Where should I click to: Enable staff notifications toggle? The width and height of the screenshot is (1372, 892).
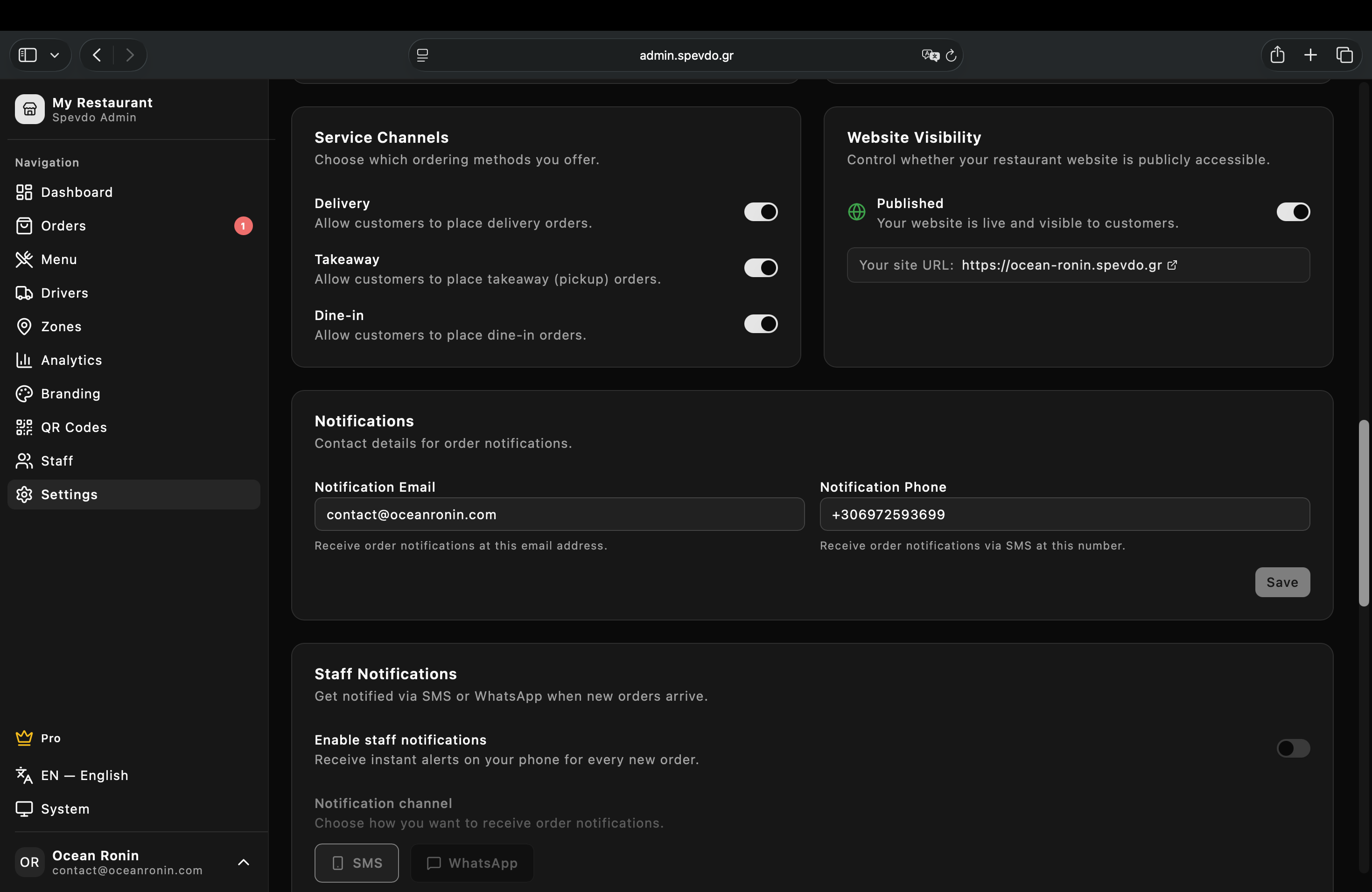1293,748
